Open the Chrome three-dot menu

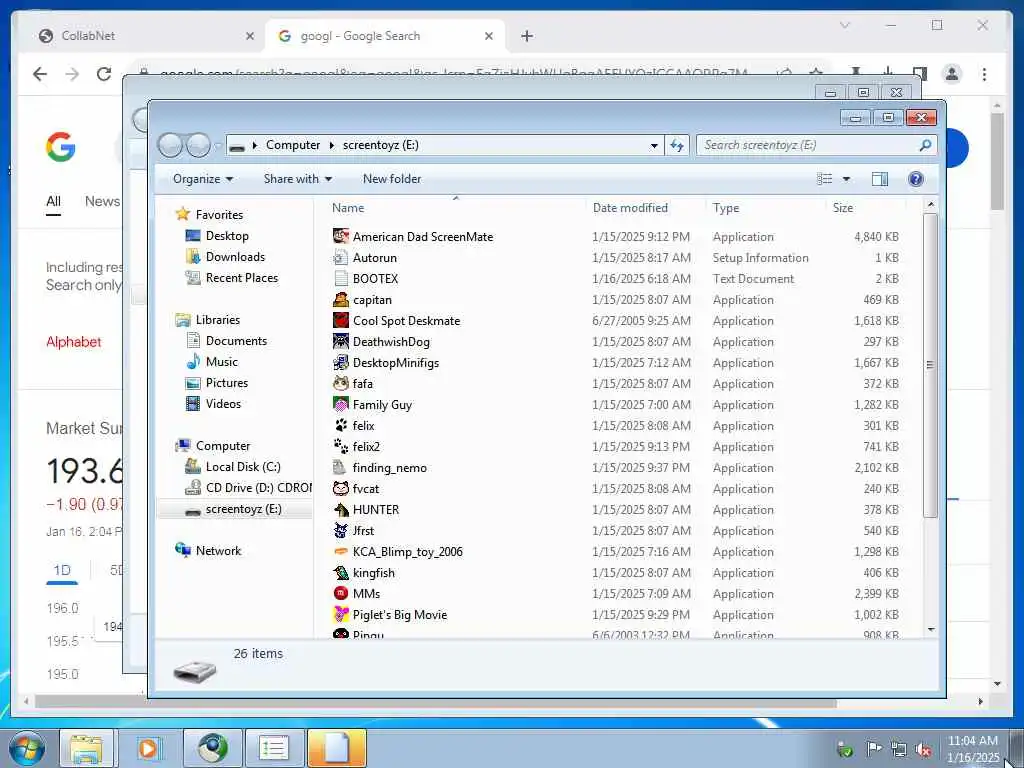(984, 74)
